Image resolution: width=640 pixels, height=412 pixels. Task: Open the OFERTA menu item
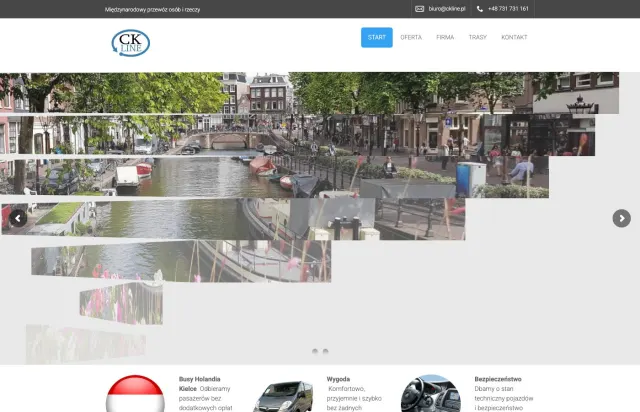click(411, 38)
